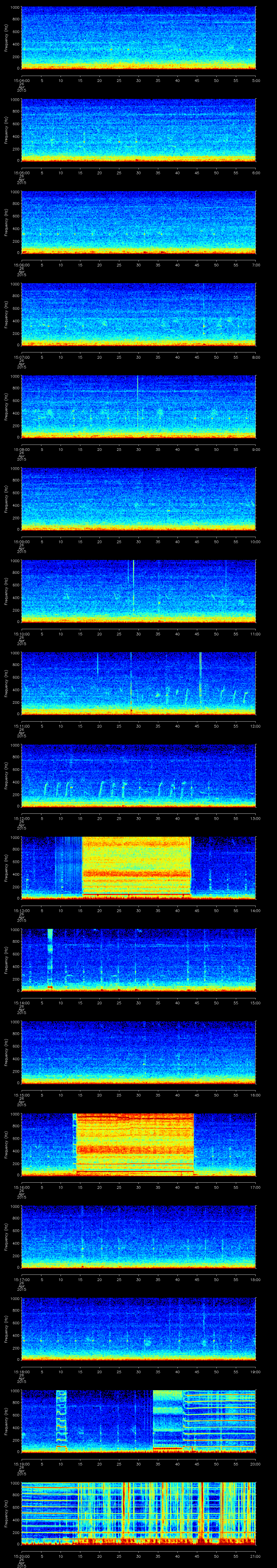Screen dimensions: 277x1568
Task: Click the 15:17:00 start time label
Action: click(21, 1279)
